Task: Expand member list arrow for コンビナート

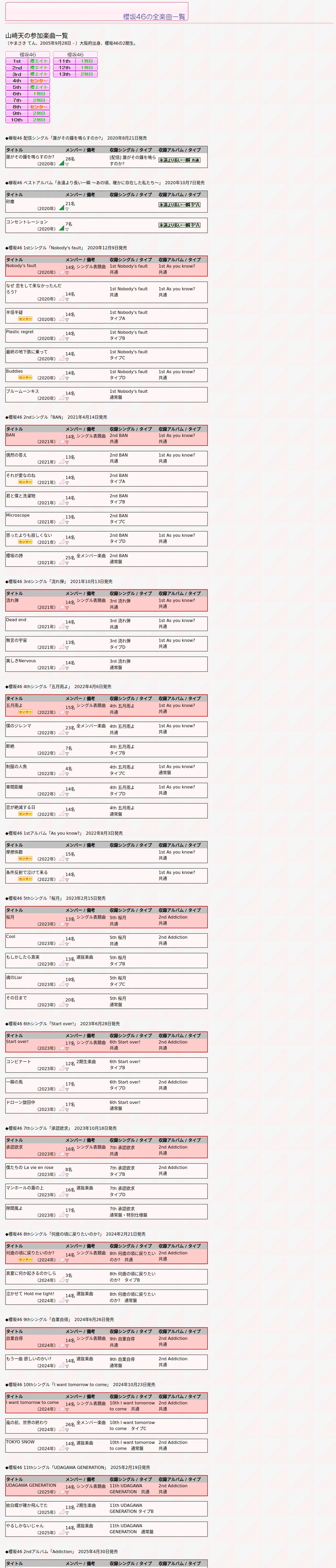Action: [67, 1069]
